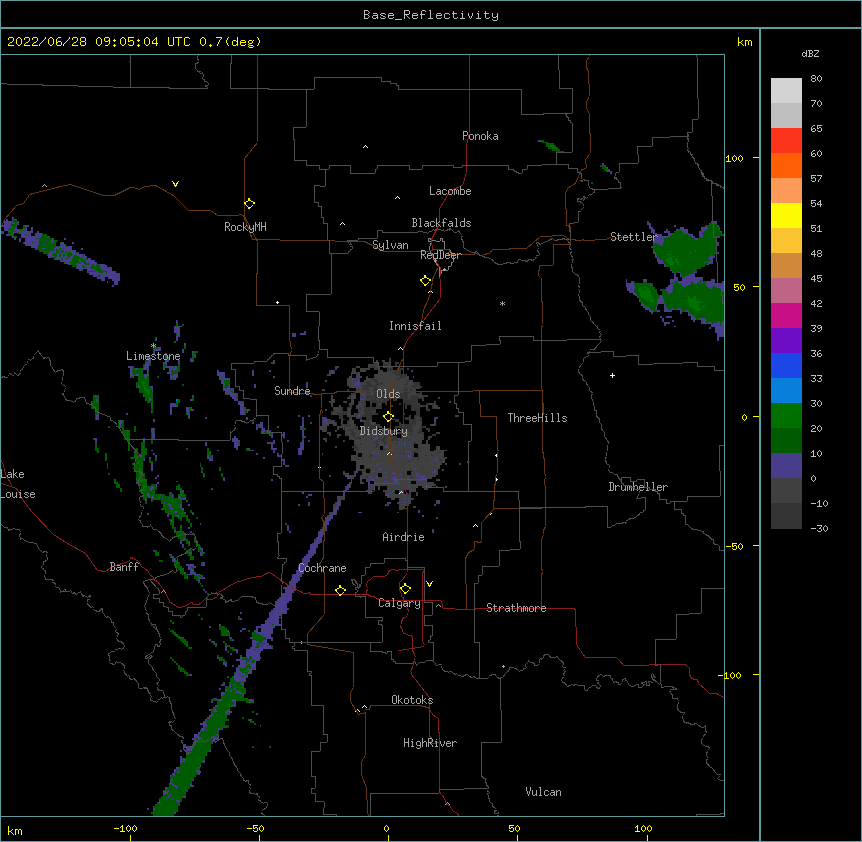Click the yellow V marker northwest of RockyMH
The image size is (862, 842).
175,184
